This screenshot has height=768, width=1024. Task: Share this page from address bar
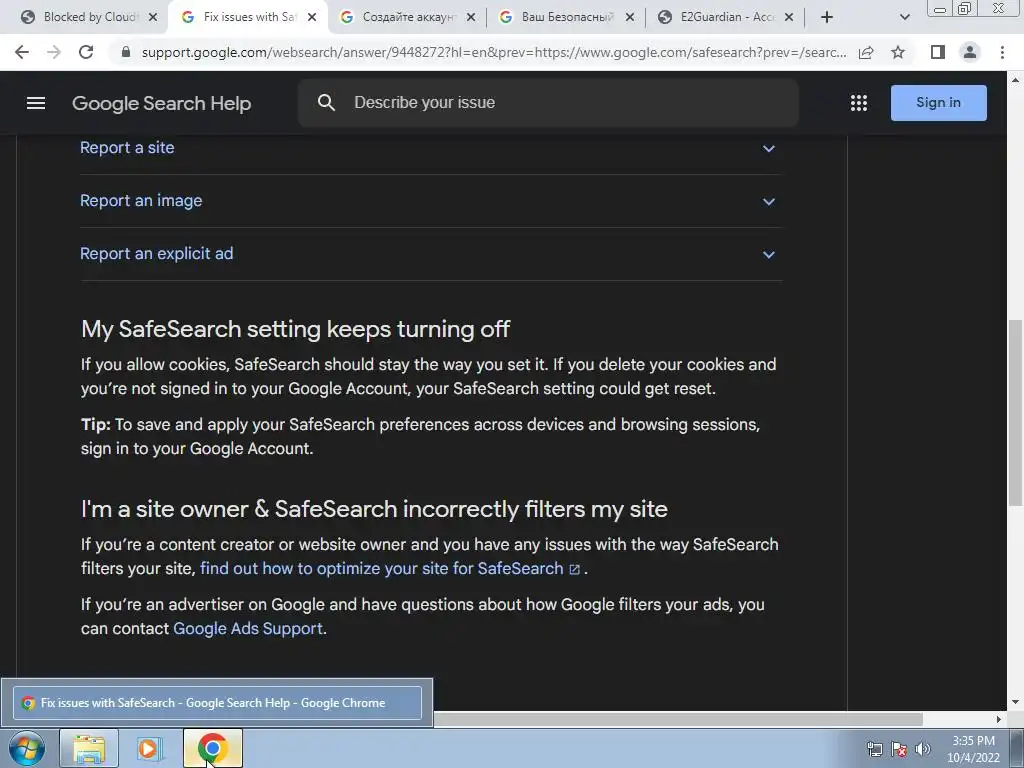(x=866, y=52)
